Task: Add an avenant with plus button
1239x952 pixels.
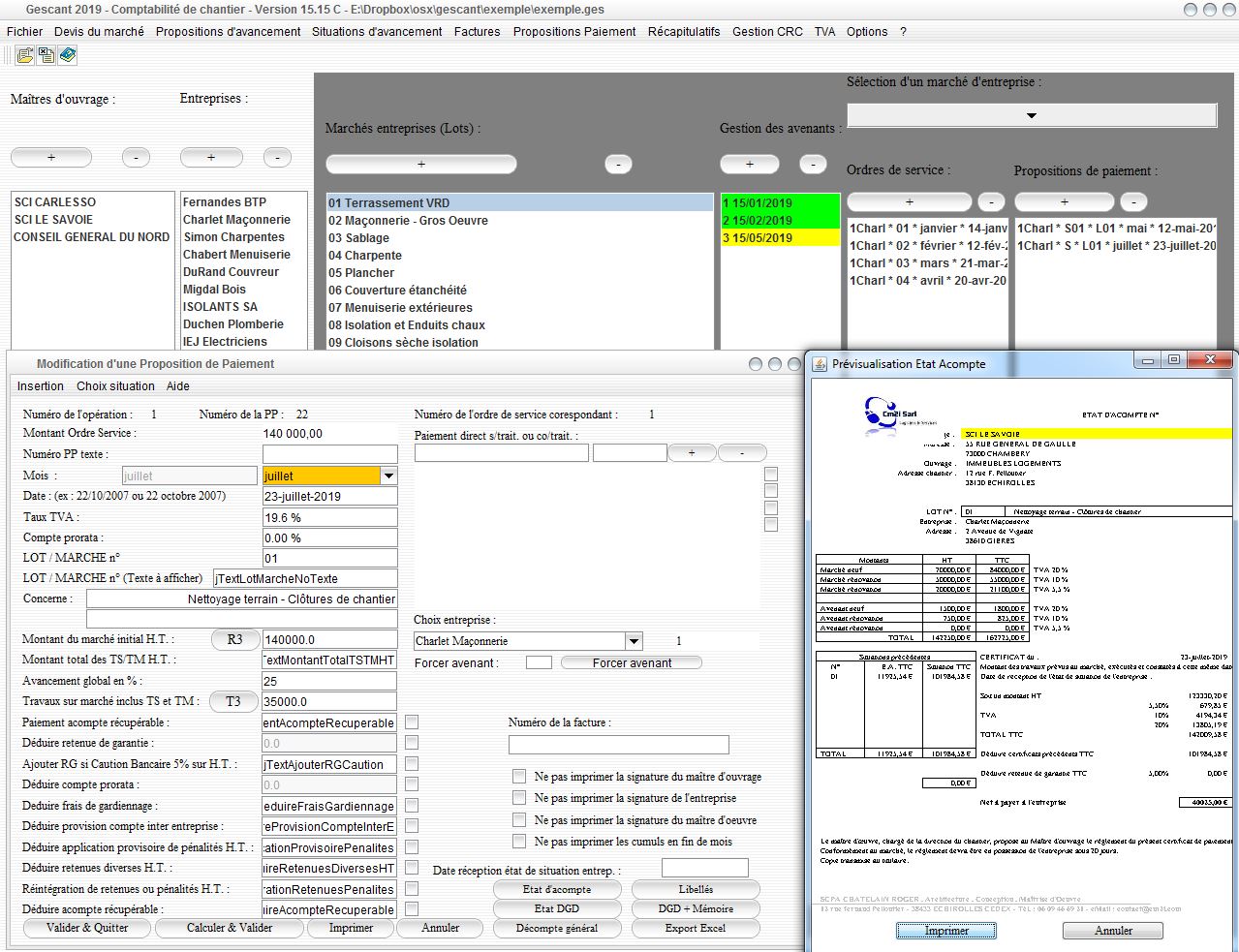Action: [x=750, y=165]
